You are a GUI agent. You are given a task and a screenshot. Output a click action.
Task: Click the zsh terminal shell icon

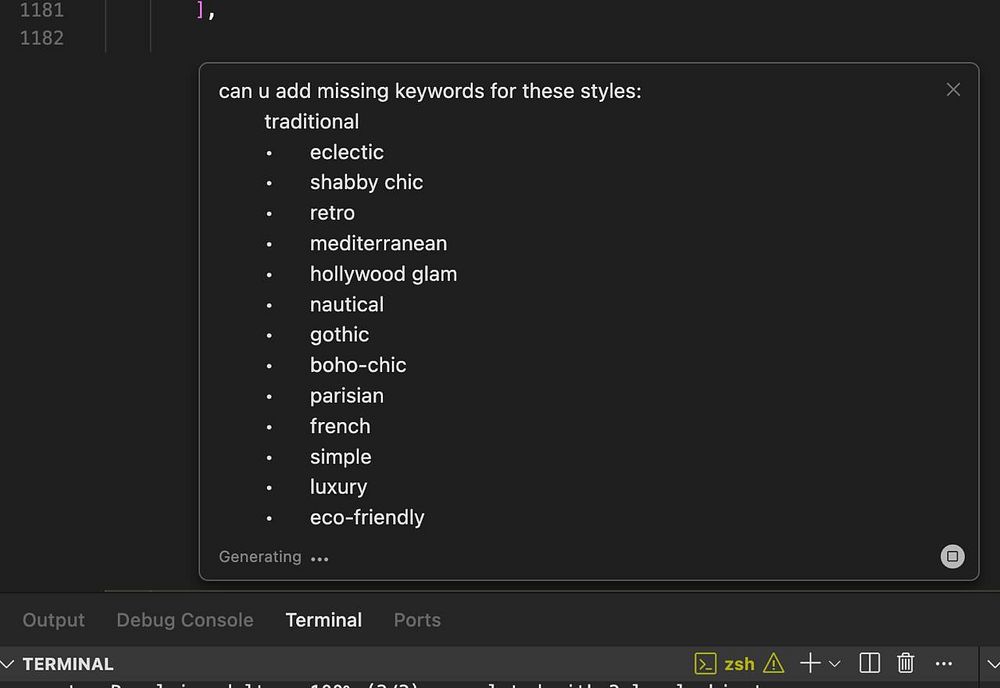(706, 663)
